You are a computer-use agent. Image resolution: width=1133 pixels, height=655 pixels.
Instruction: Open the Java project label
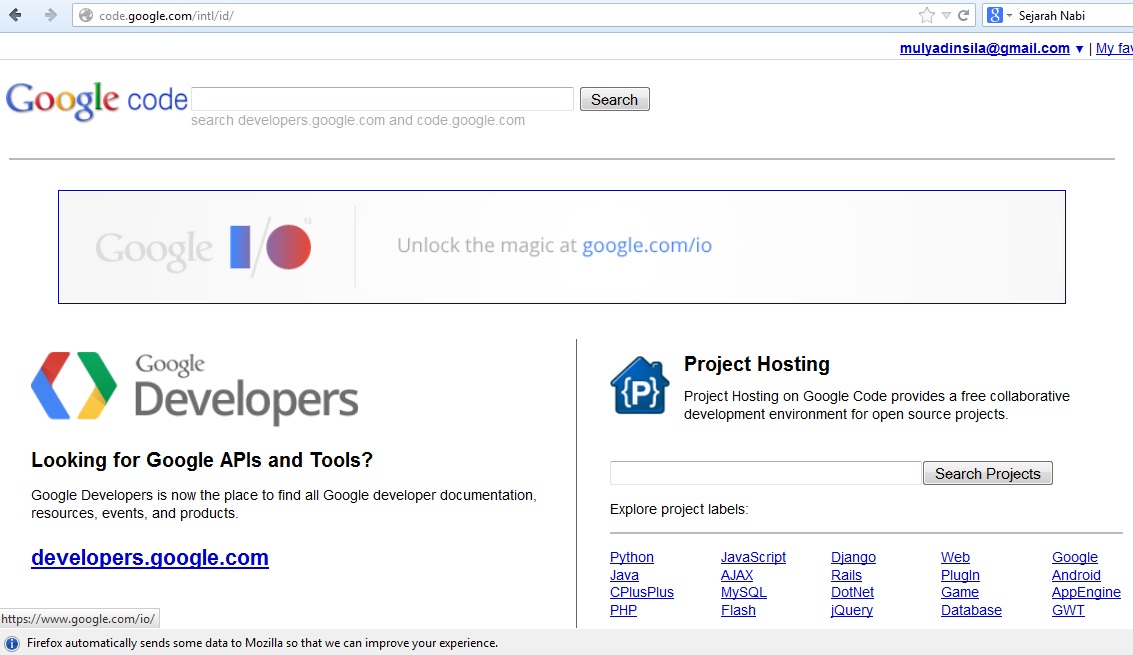click(x=624, y=575)
